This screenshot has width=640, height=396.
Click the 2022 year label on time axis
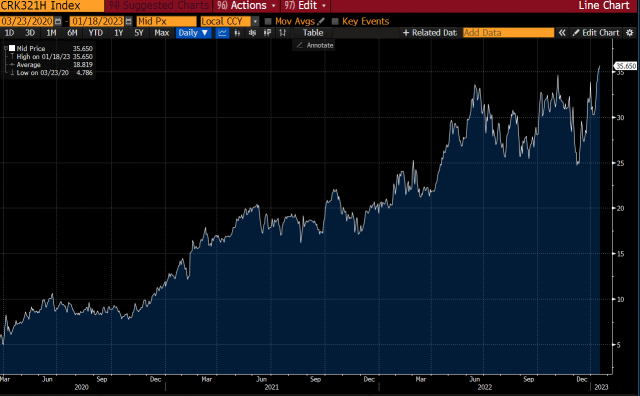point(485,387)
